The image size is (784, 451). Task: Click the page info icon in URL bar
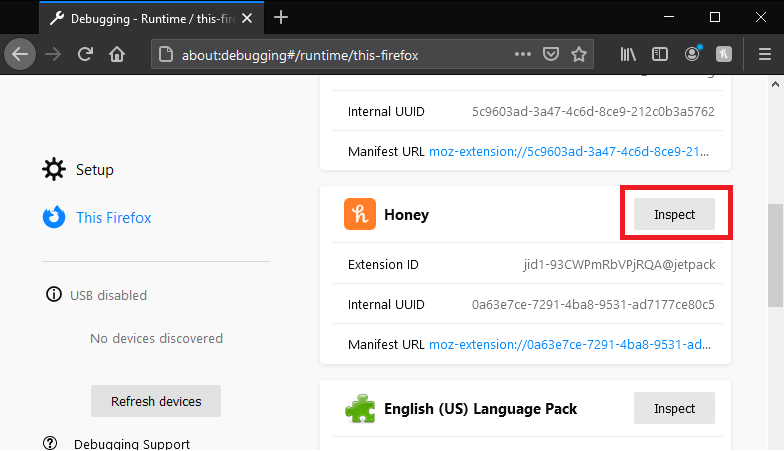tap(166, 54)
